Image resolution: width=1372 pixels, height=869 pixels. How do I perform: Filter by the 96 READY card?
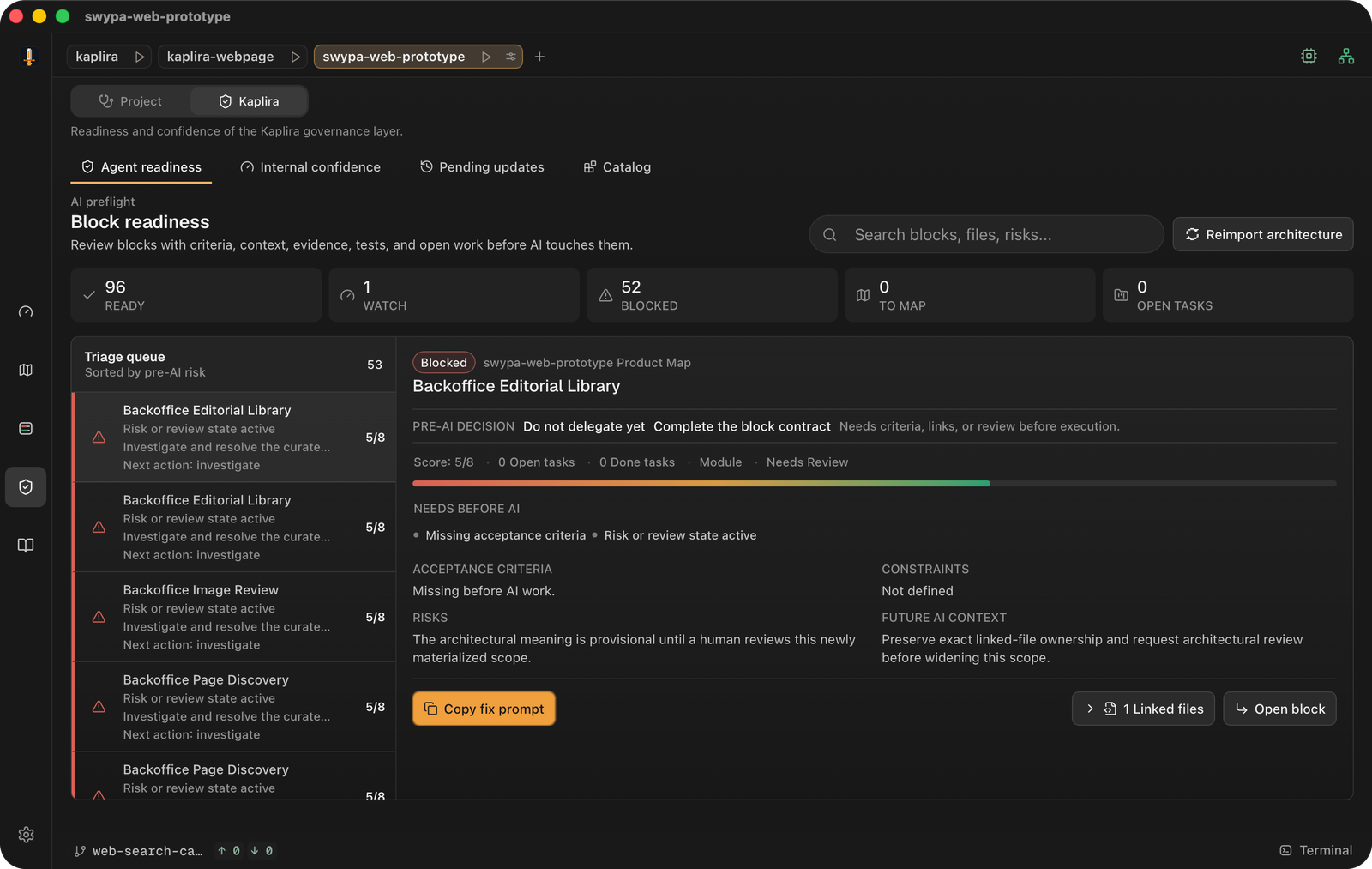click(196, 295)
